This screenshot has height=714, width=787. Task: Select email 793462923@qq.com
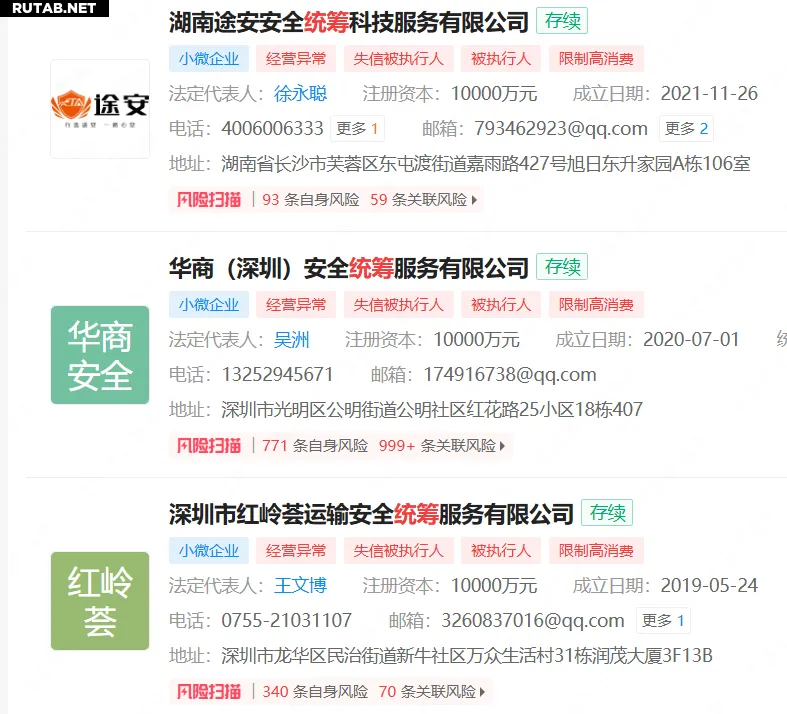point(561,129)
